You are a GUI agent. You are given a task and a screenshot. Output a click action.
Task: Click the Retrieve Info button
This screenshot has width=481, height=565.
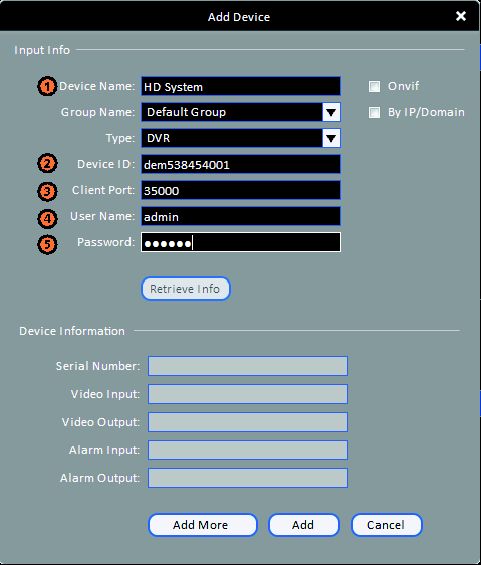[186, 289]
